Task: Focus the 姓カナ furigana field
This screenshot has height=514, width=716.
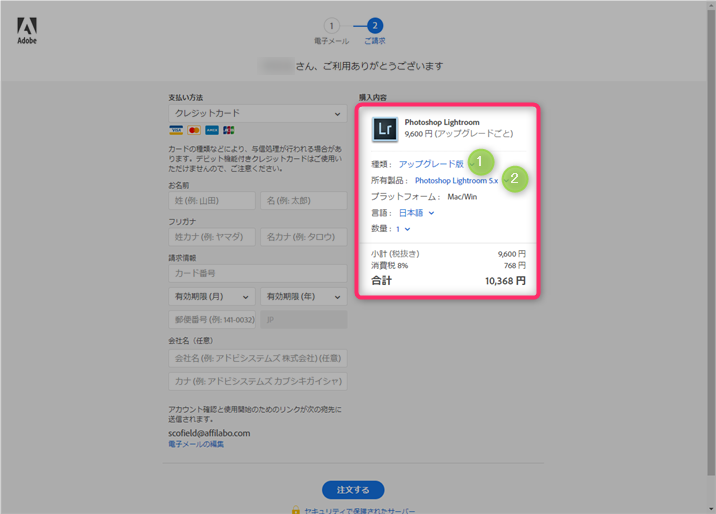Action: (x=212, y=237)
